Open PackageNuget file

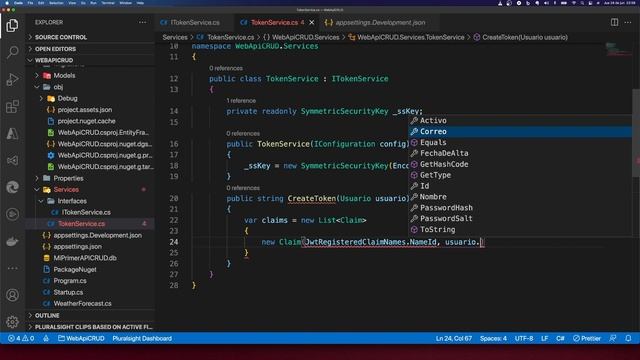90,270
